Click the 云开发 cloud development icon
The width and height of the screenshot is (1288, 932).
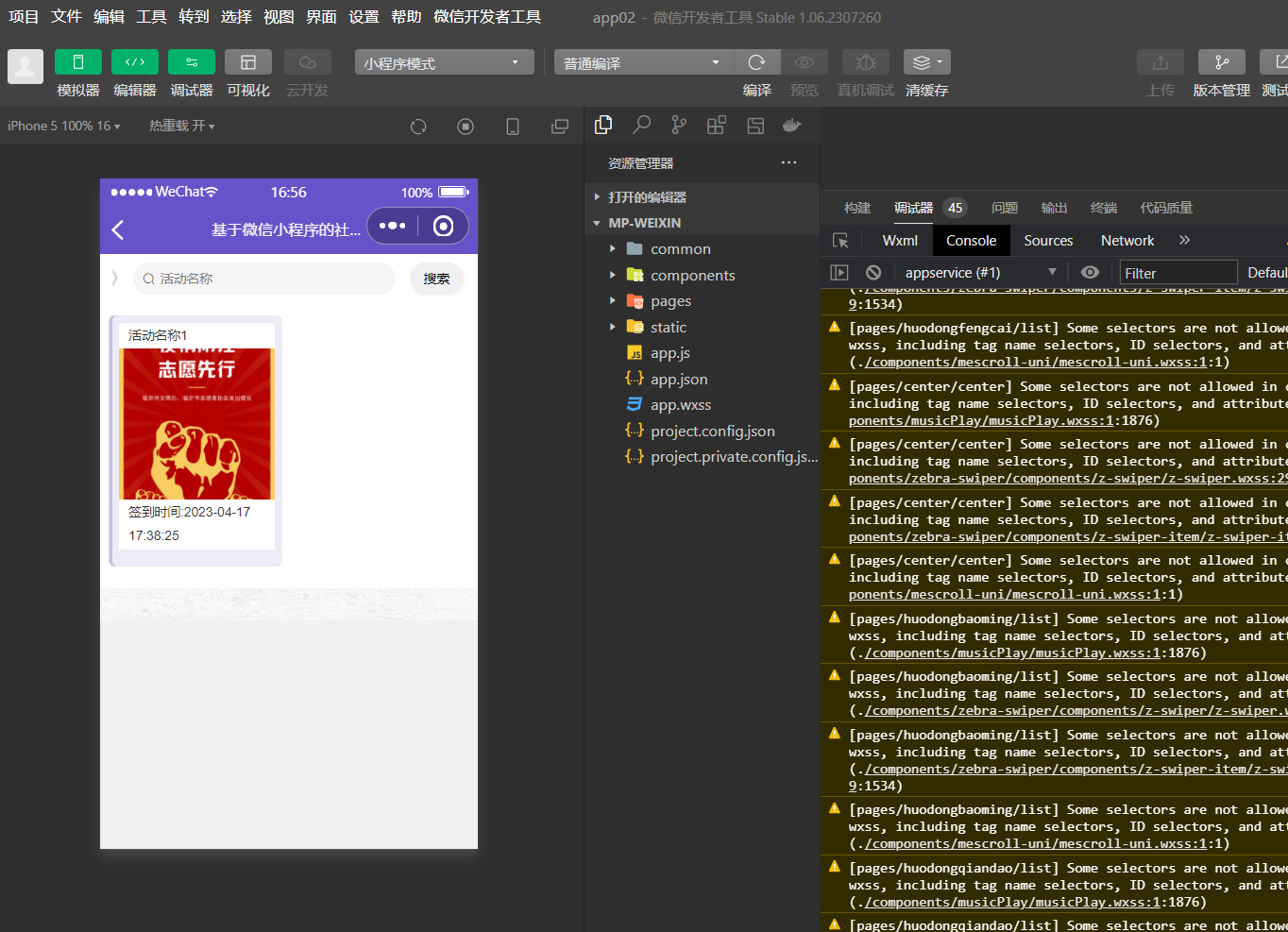(308, 62)
